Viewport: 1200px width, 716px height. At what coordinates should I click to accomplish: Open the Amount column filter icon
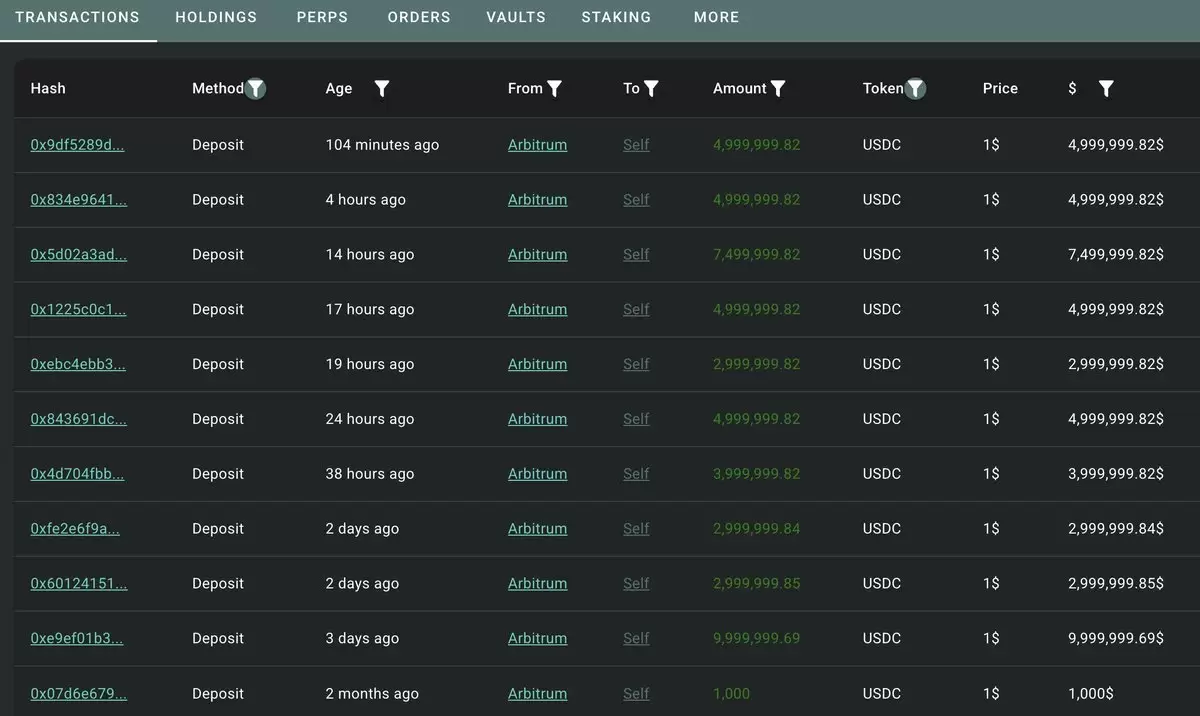[x=778, y=89]
